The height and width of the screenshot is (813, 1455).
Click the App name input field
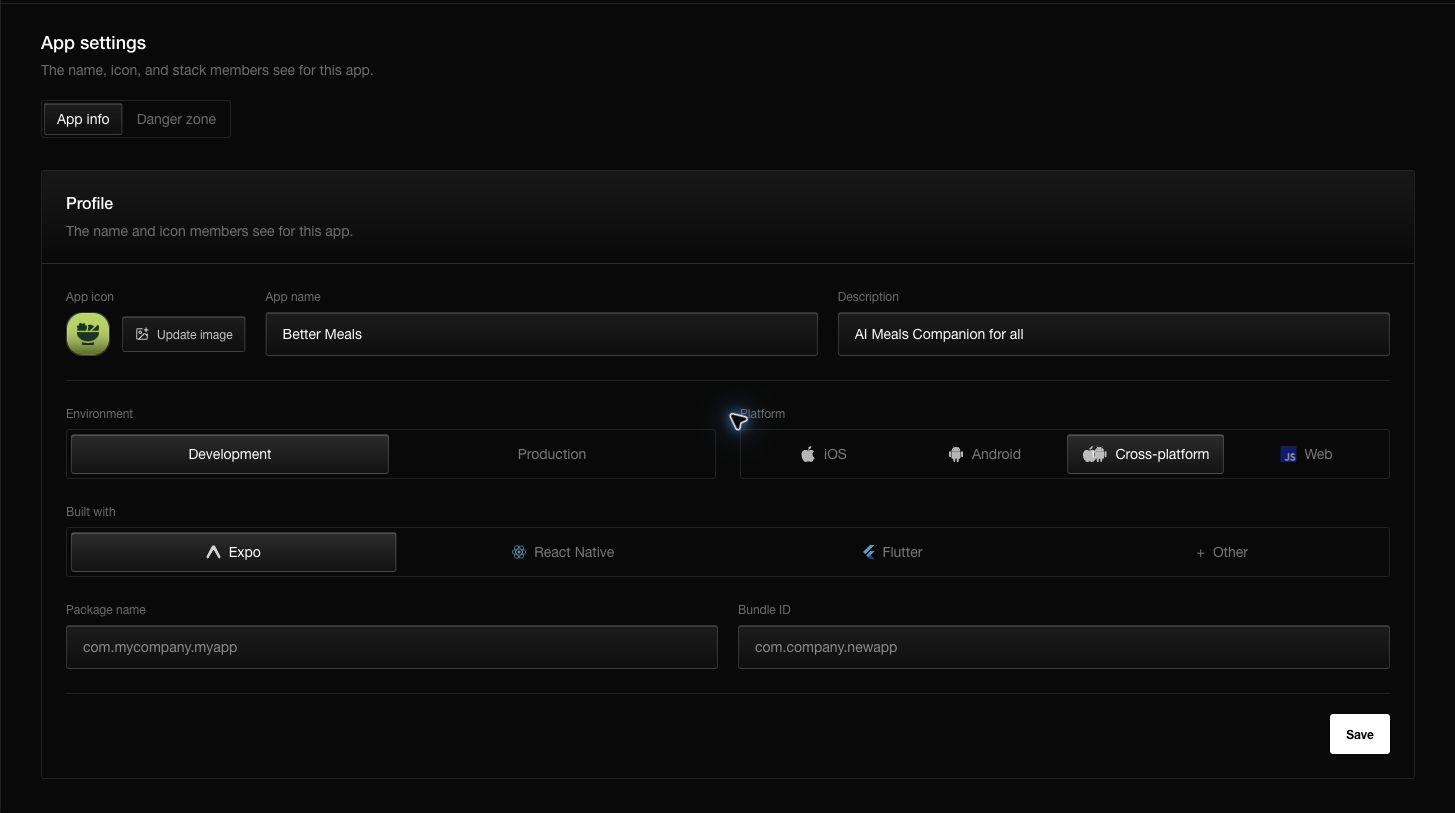[x=541, y=334]
